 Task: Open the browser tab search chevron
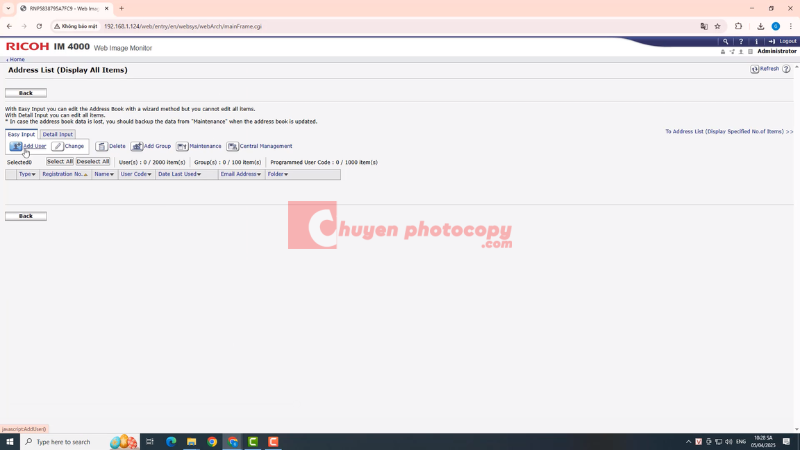(x=8, y=9)
